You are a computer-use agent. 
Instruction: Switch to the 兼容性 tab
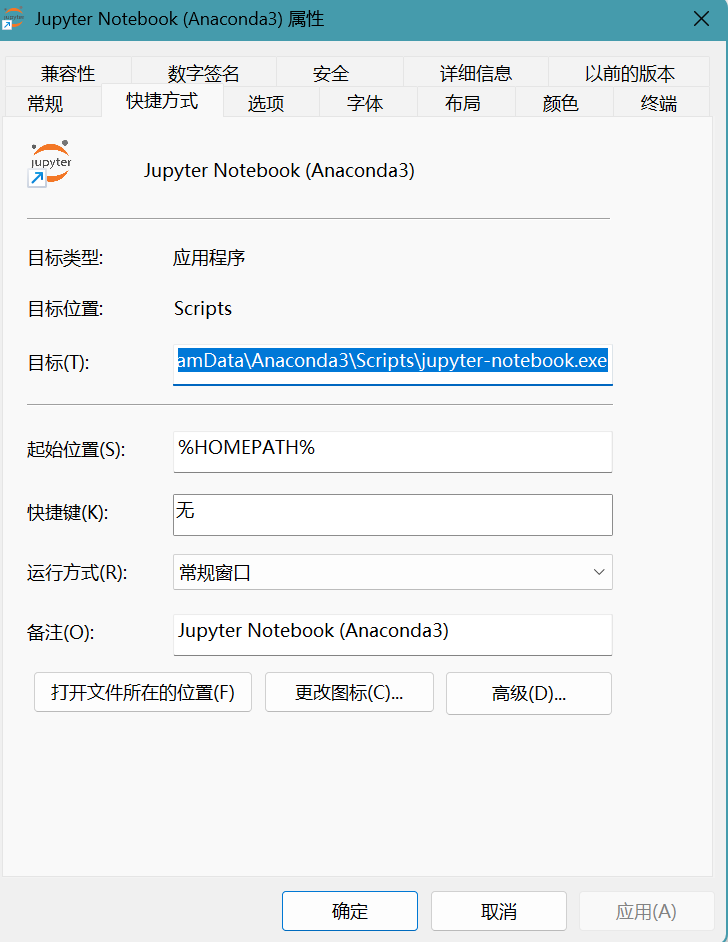tap(68, 73)
